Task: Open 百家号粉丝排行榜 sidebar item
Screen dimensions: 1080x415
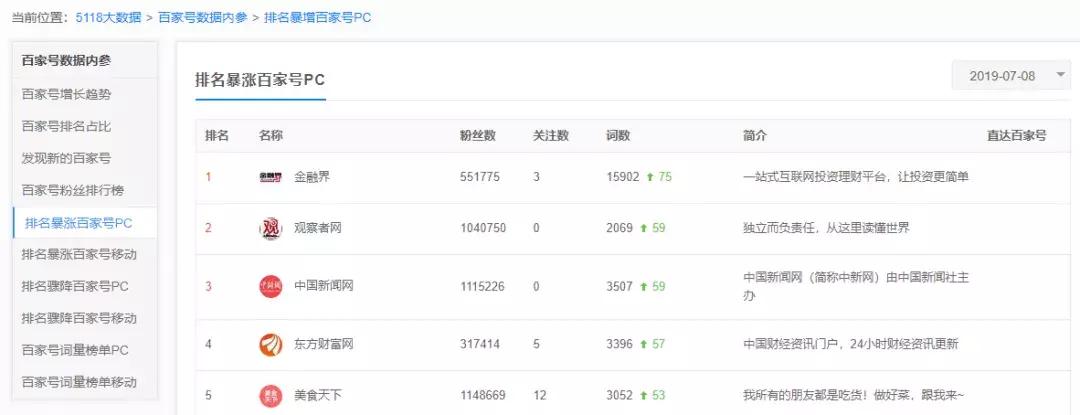Action: coord(72,191)
